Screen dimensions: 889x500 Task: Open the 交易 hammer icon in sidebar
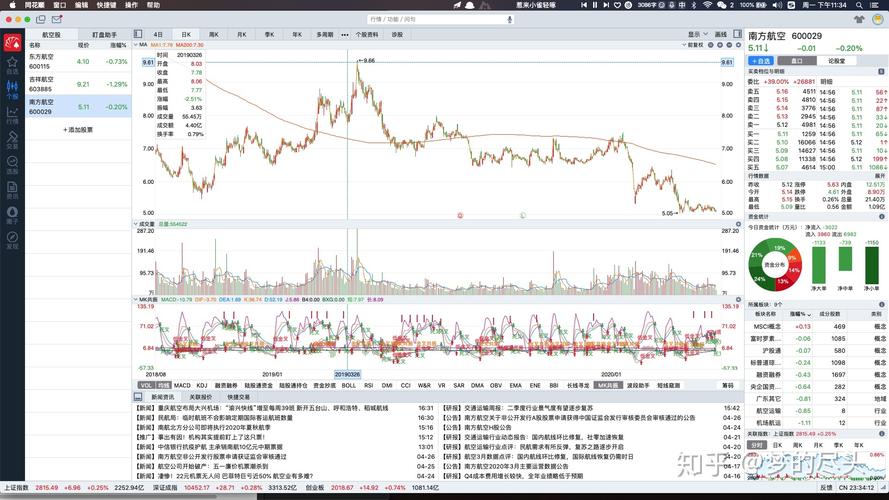coord(12,139)
